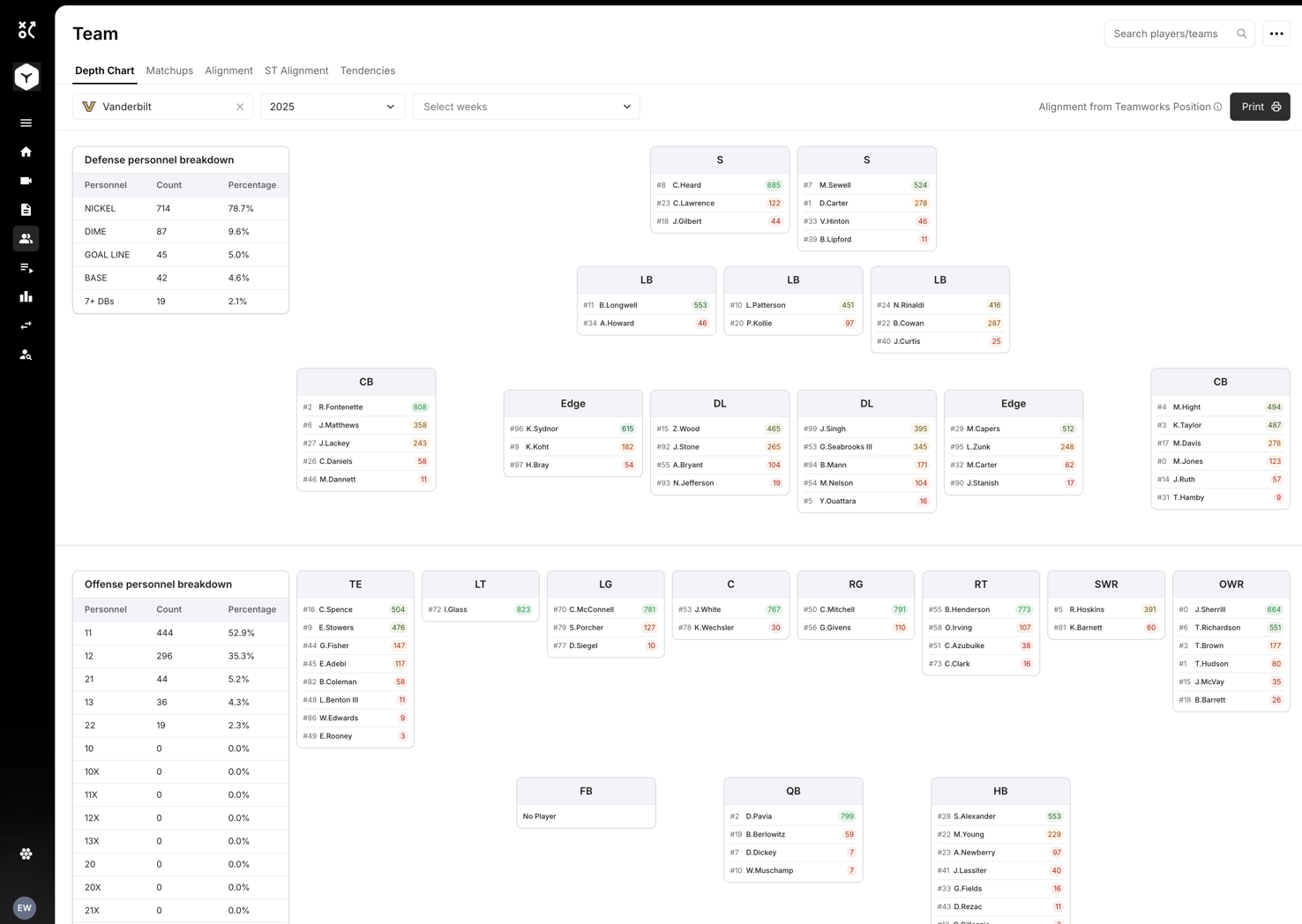The height and width of the screenshot is (924, 1302).
Task: Open the hamburger menu in sidebar
Action: click(x=26, y=123)
